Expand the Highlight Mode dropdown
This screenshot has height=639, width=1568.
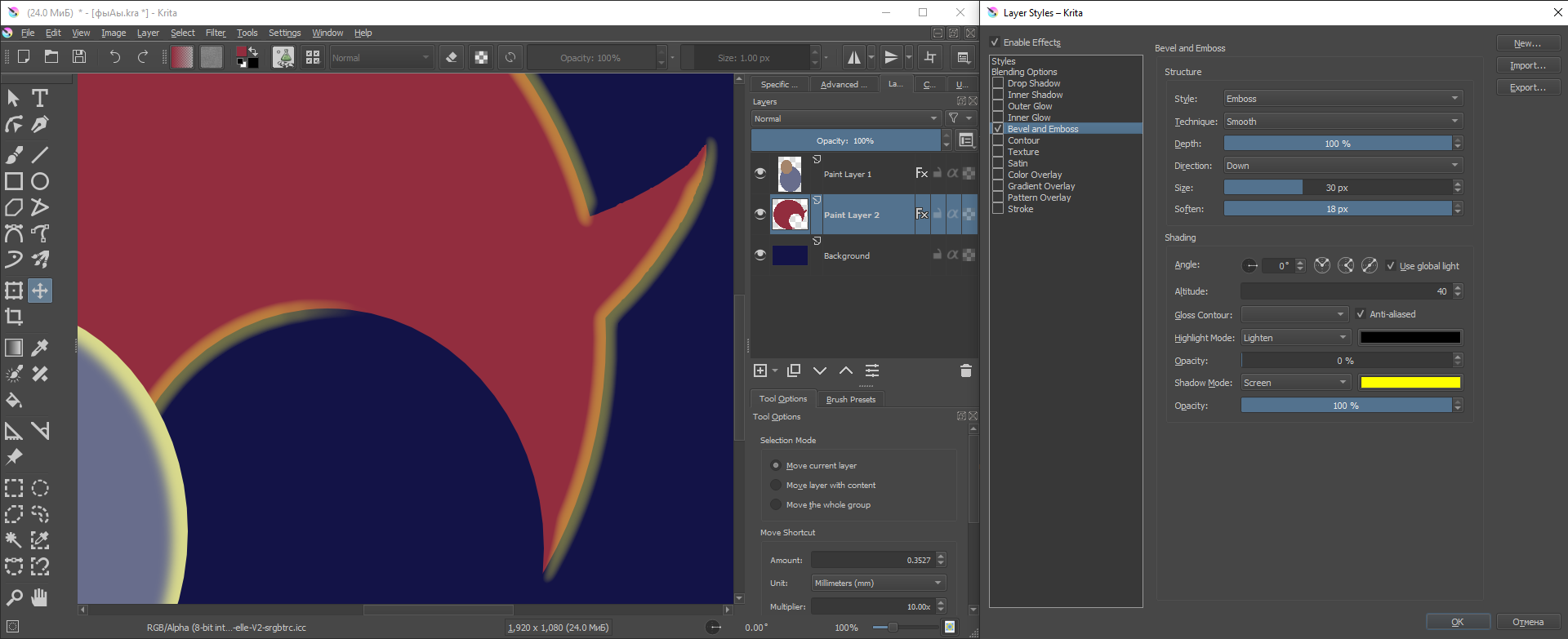click(1294, 338)
